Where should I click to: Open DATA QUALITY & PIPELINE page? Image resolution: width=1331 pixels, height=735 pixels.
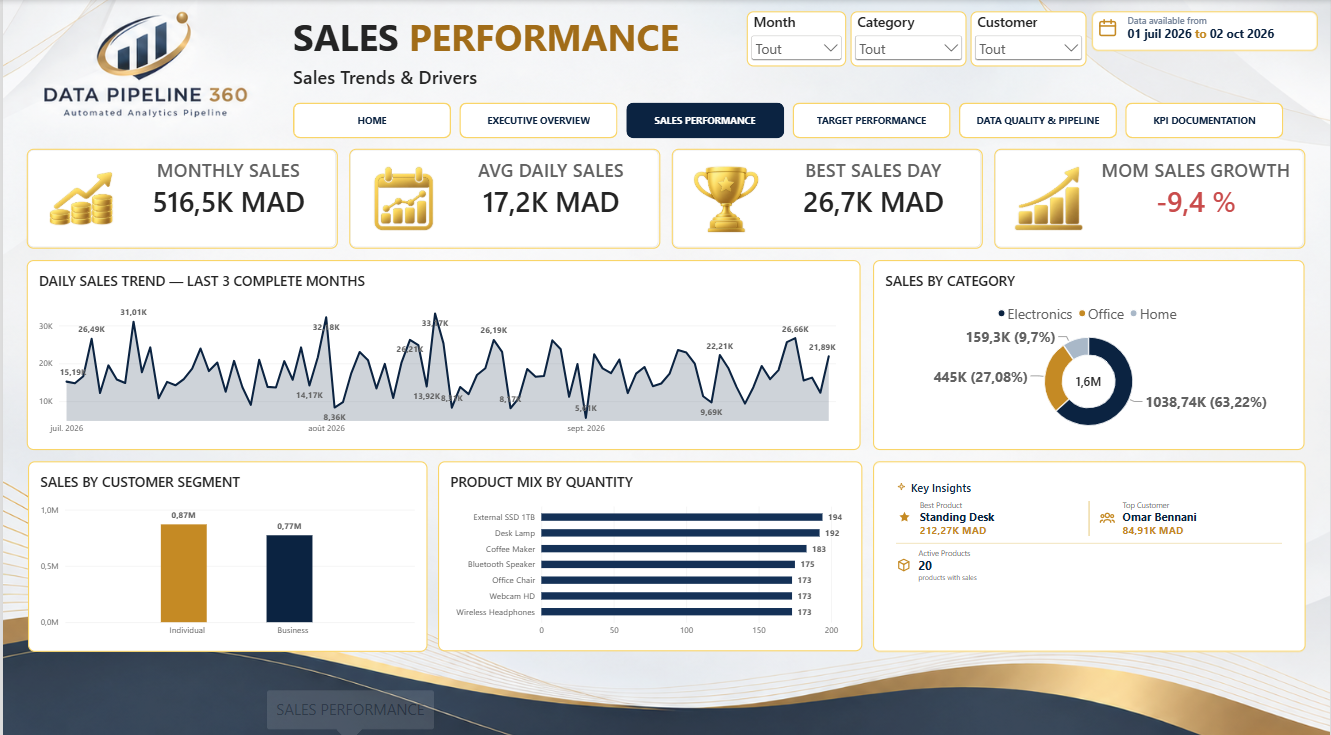pos(1038,120)
